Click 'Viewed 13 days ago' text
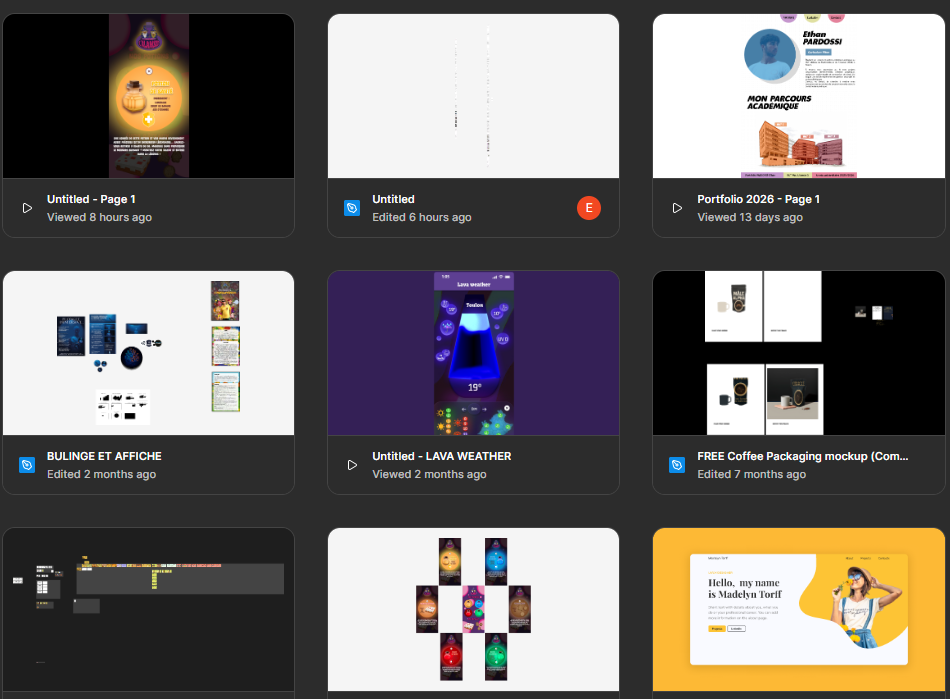Image resolution: width=950 pixels, height=699 pixels. point(750,217)
